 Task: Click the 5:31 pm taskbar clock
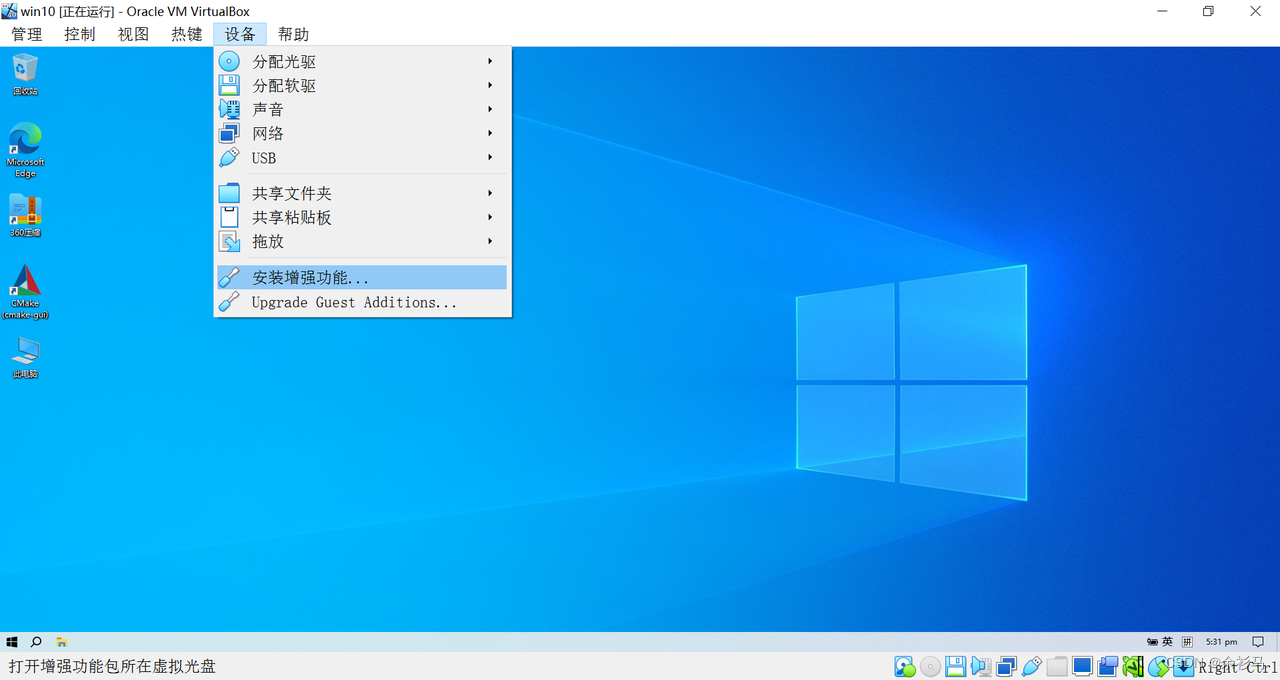1221,642
